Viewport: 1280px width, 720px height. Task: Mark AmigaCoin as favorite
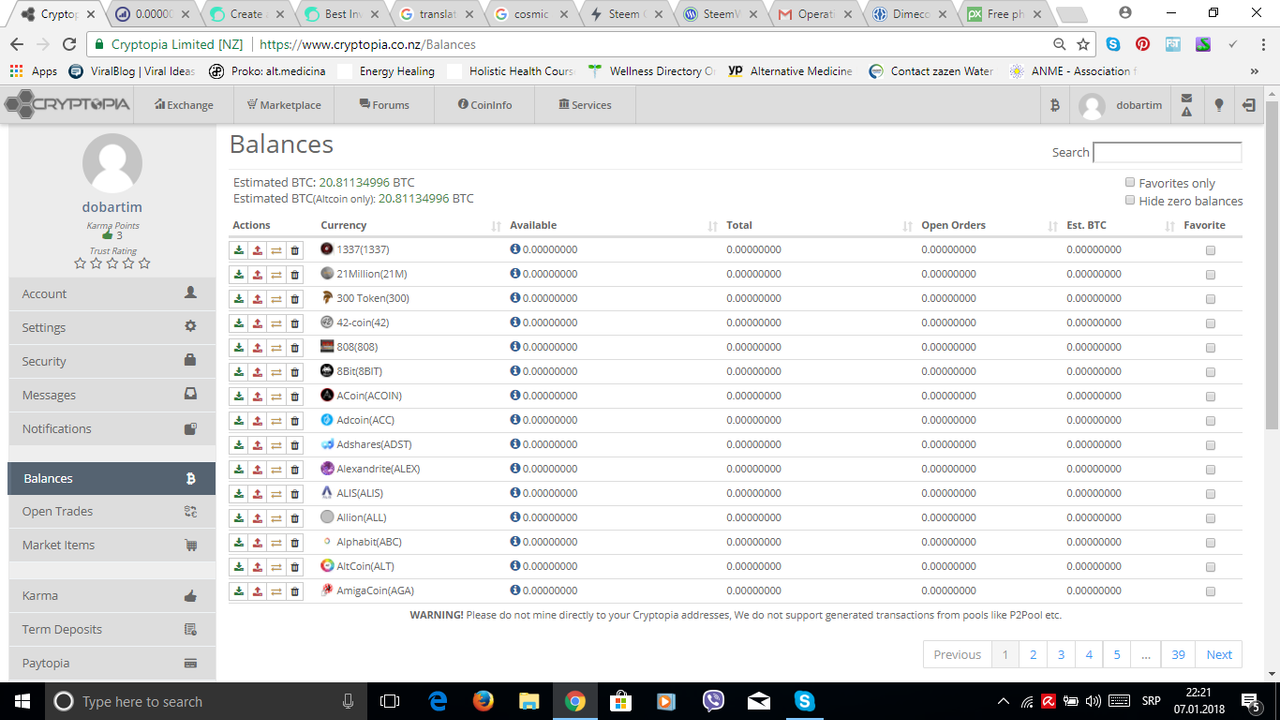pyautogui.click(x=1210, y=592)
